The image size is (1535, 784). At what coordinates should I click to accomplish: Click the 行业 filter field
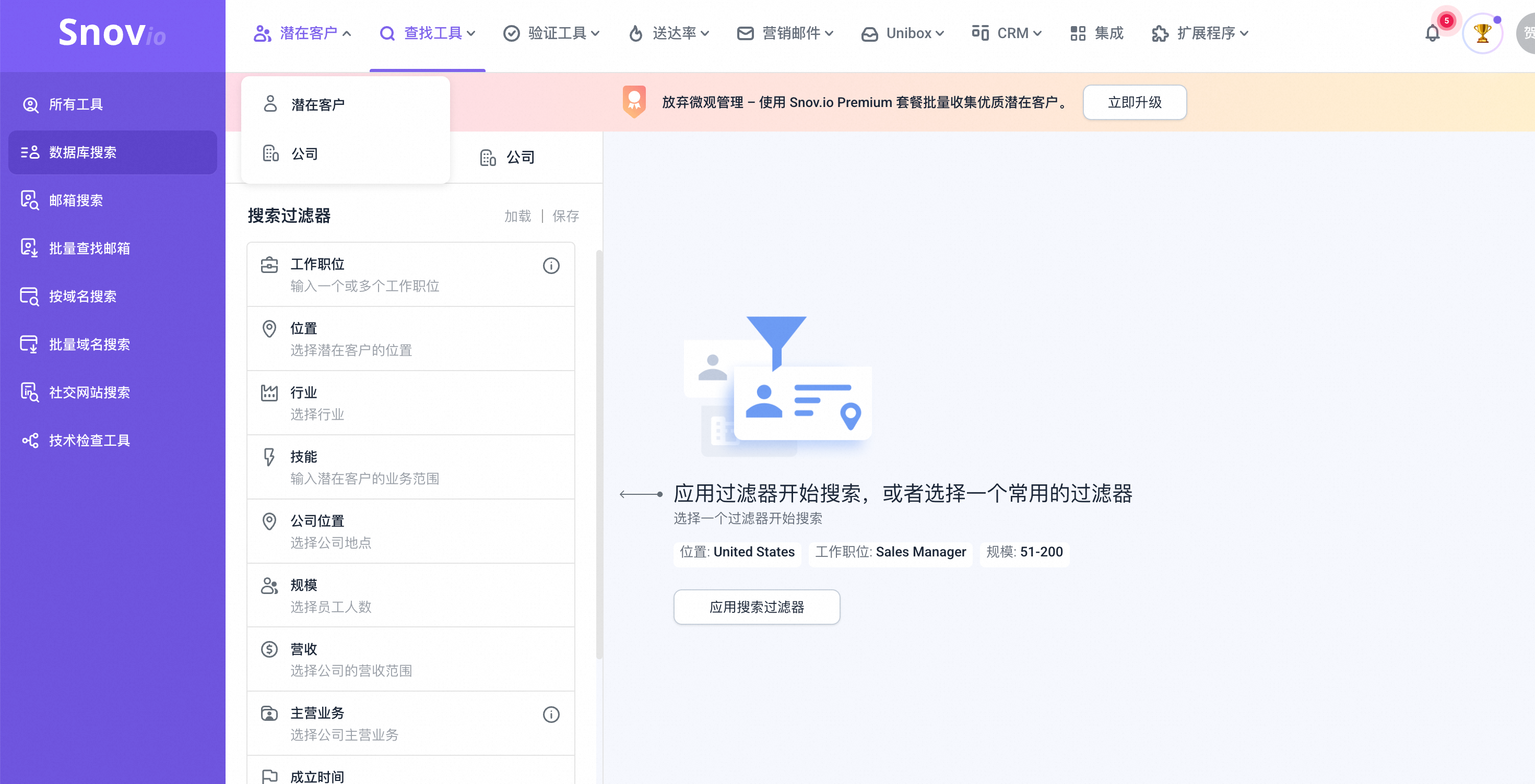pos(410,403)
